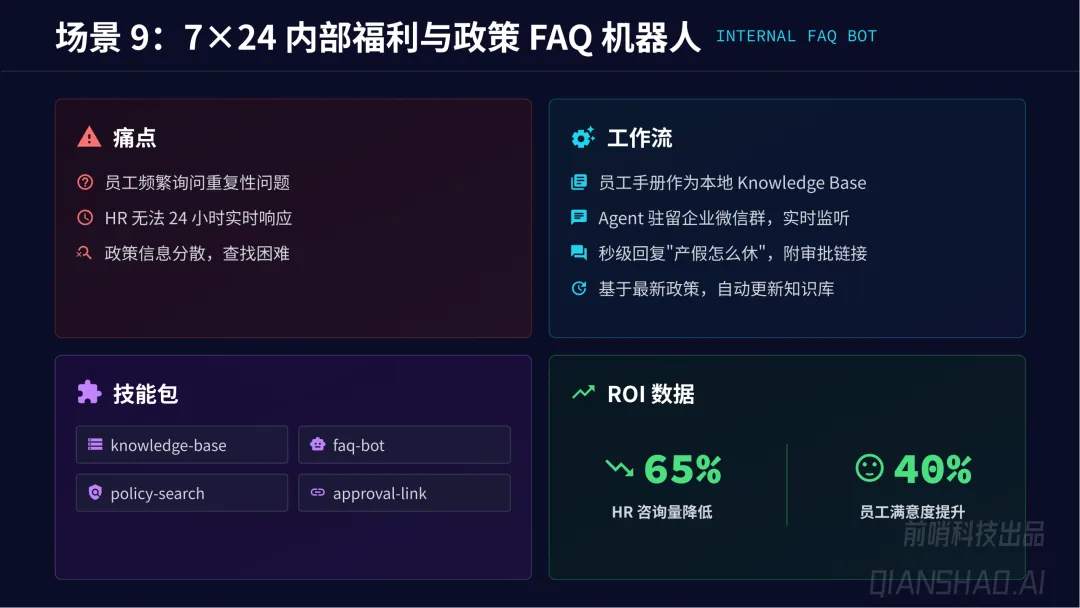Click the INTERNAL FAQ BOT label

coord(796,37)
